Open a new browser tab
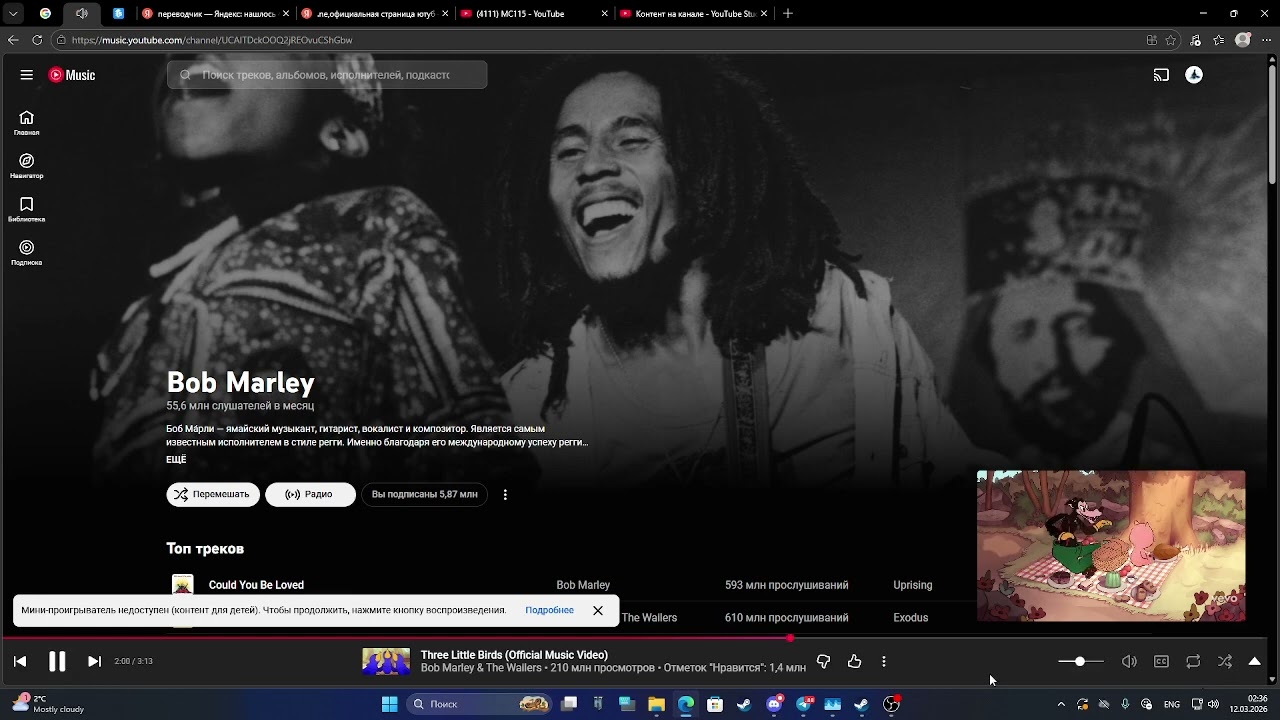 point(788,14)
